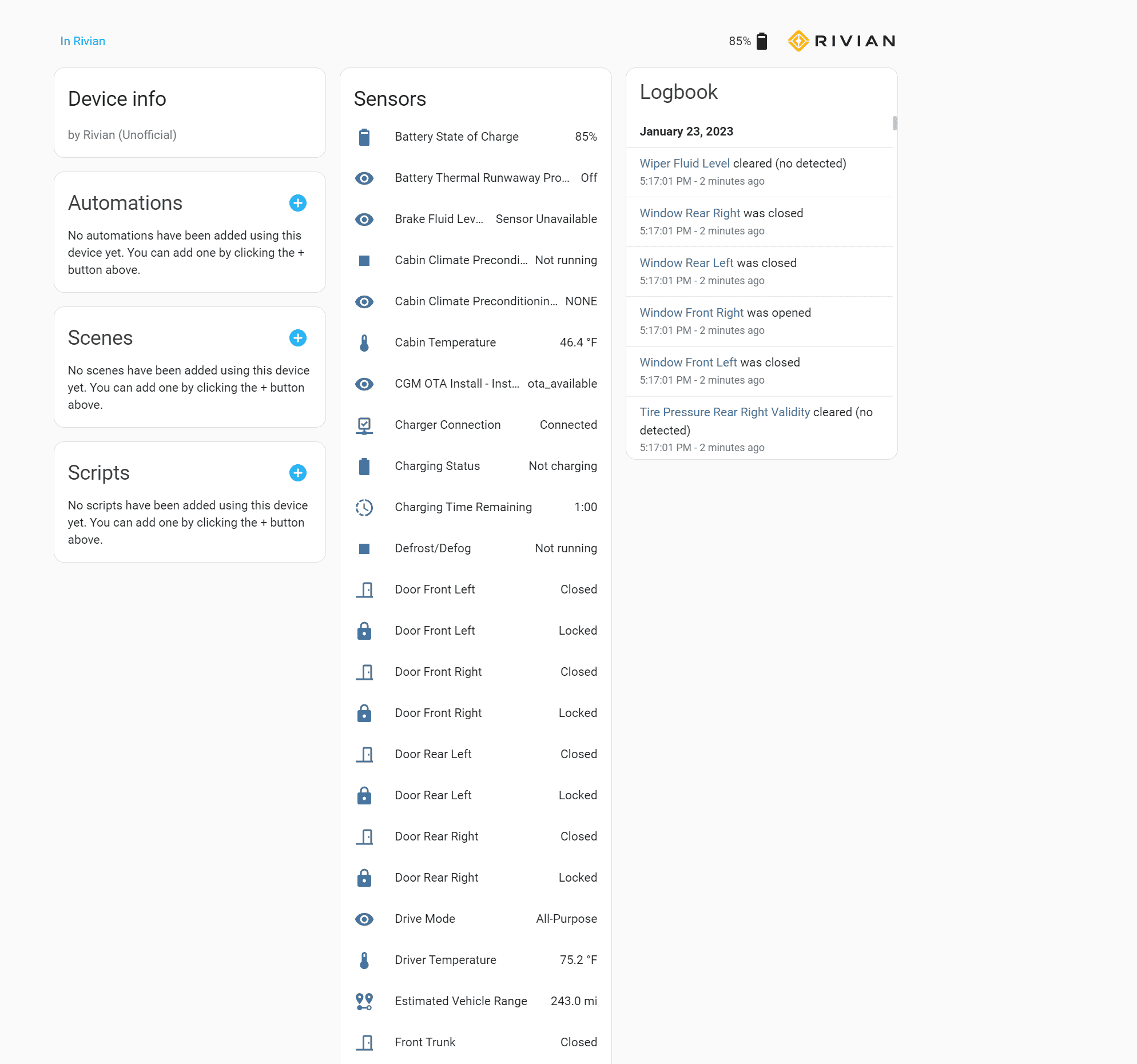This screenshot has width=1137, height=1064.
Task: Open the Charging Time Remaining 1:00 value
Action: coord(586,507)
